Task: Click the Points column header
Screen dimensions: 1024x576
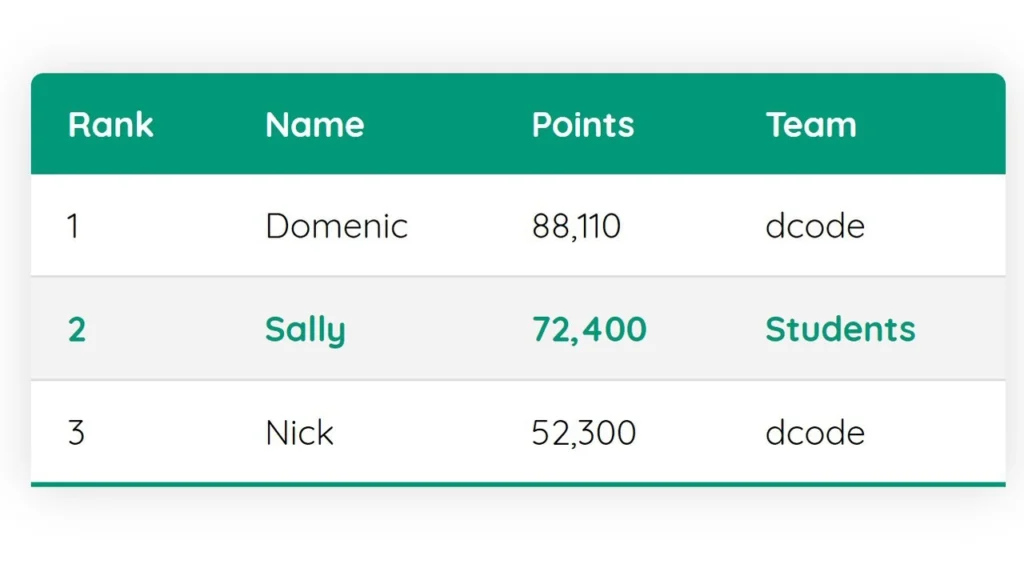Action: tap(582, 125)
